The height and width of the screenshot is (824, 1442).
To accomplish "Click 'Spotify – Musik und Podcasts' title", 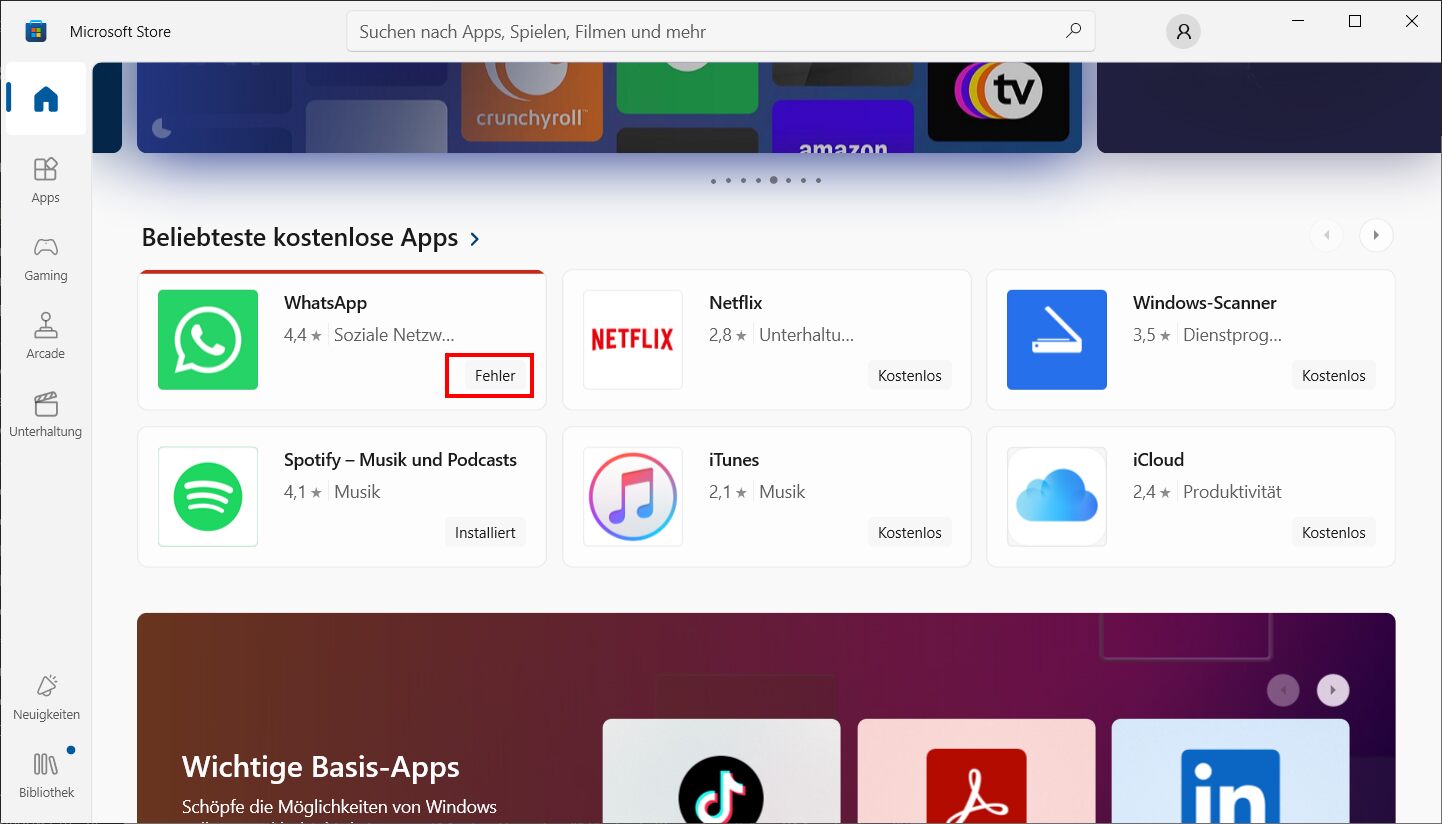I will pos(400,460).
